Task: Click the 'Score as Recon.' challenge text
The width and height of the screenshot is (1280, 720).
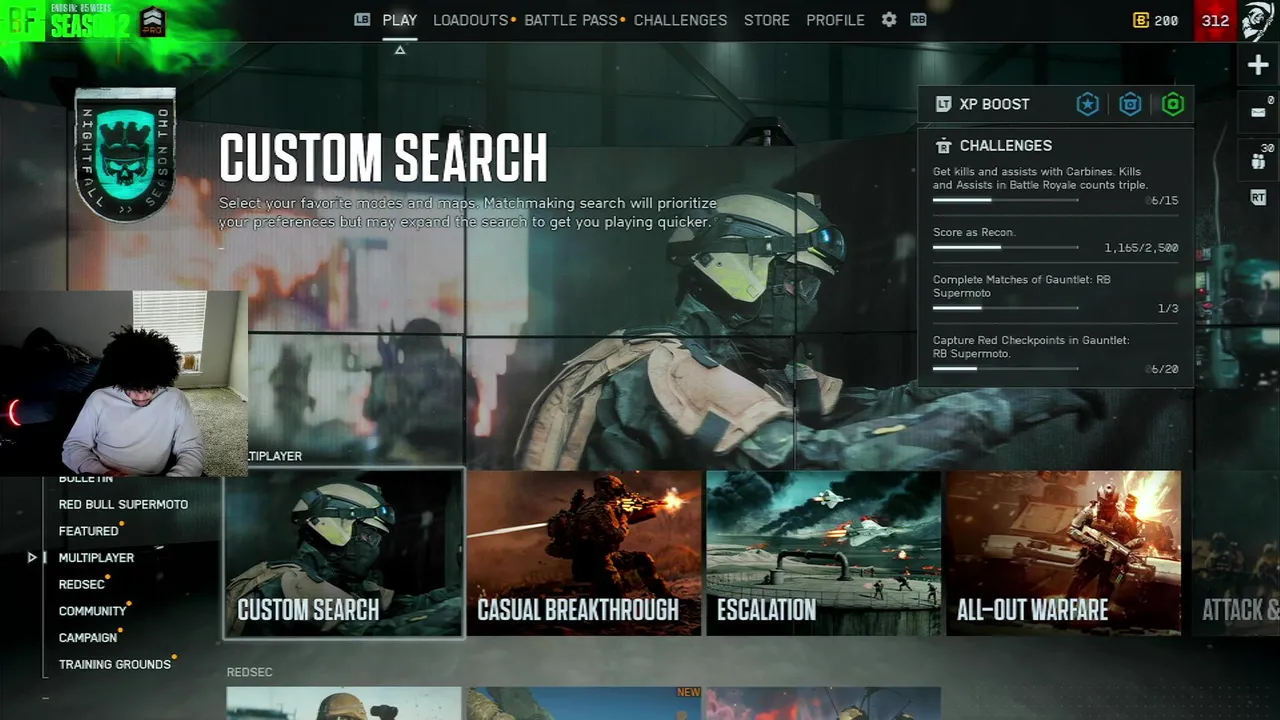Action: coord(974,232)
